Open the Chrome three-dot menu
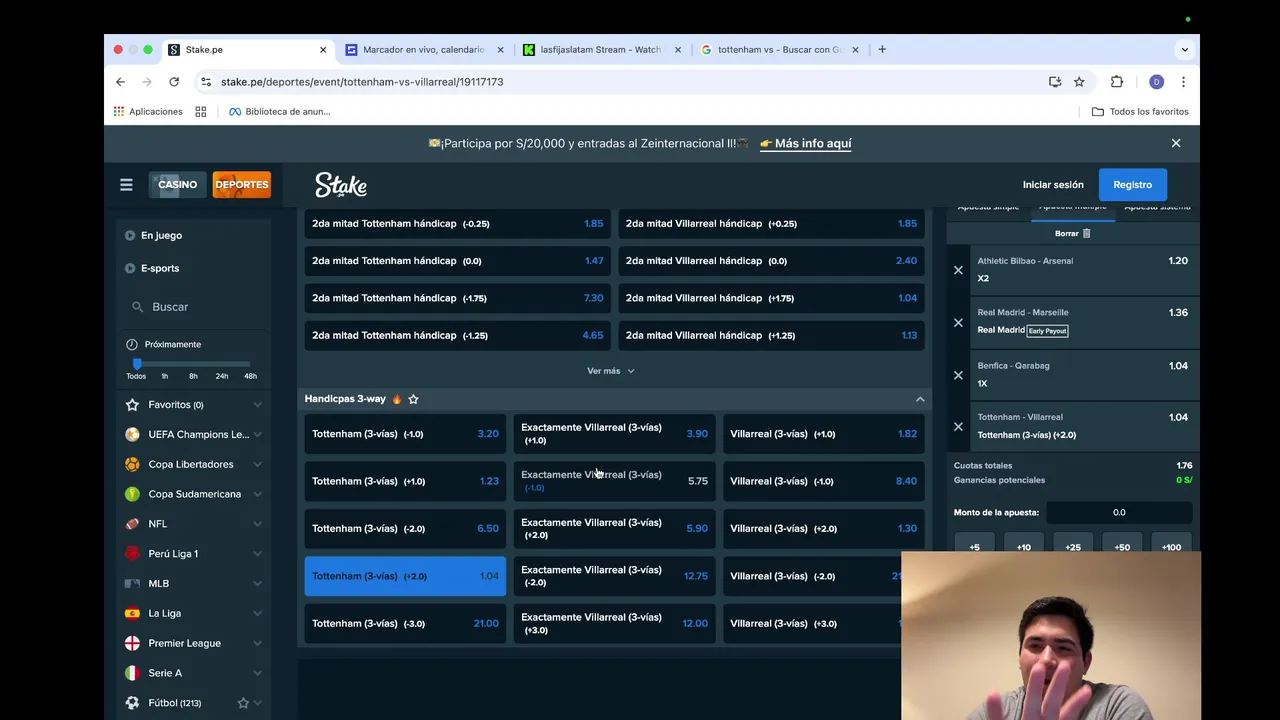The width and height of the screenshot is (1280, 720). 1183,82
